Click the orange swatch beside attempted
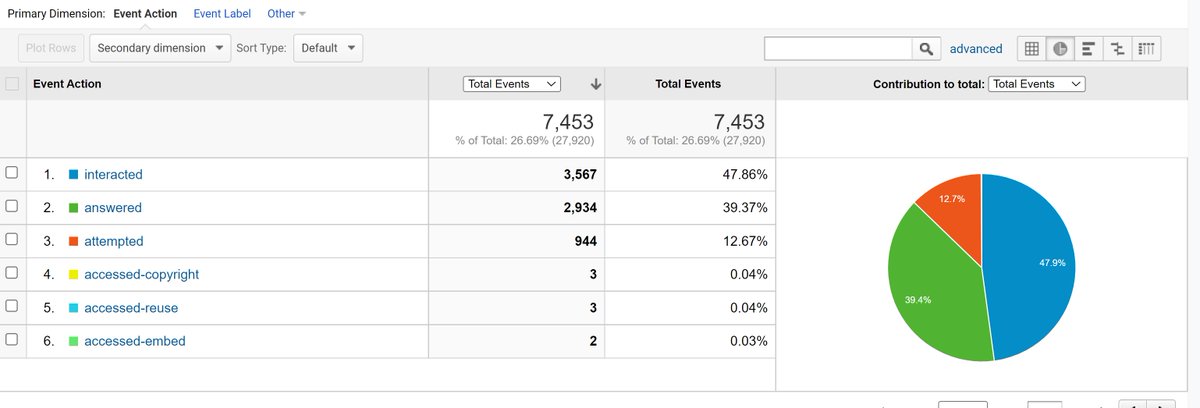Image resolution: width=1200 pixels, height=408 pixels. tap(73, 241)
